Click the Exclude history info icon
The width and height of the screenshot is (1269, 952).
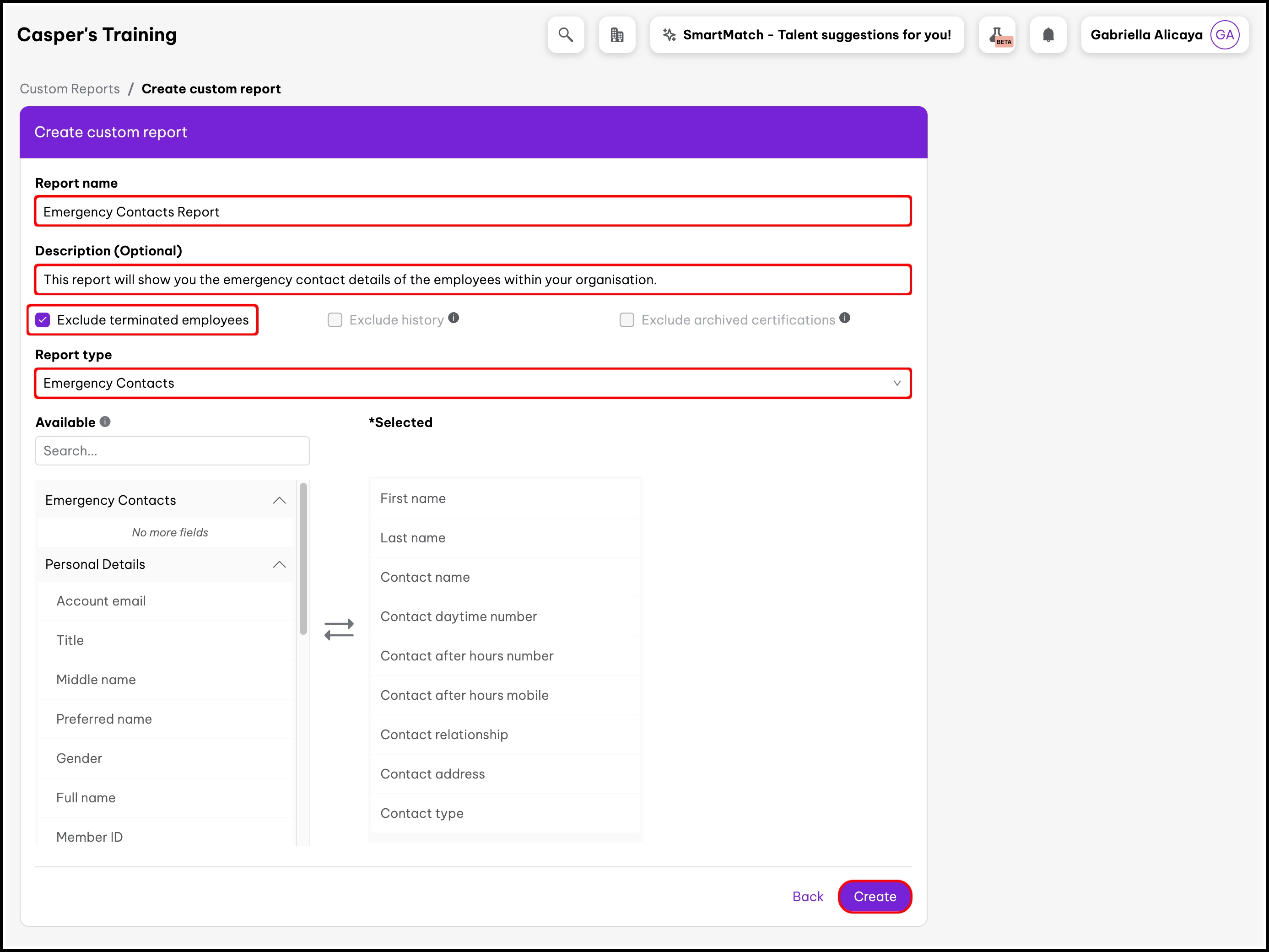click(x=454, y=318)
